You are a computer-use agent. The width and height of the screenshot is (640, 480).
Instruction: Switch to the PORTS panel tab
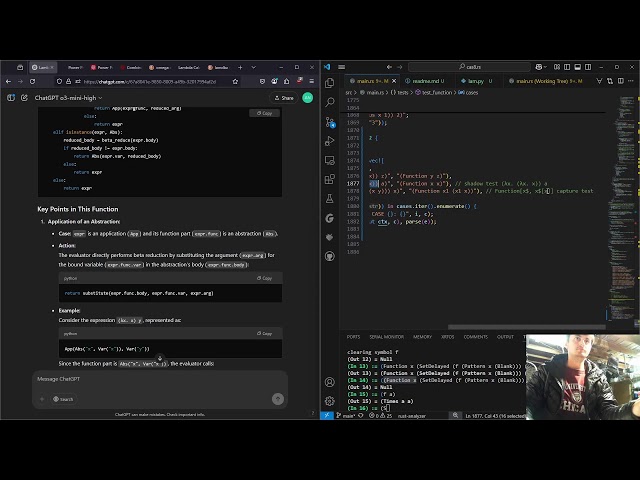click(x=353, y=337)
